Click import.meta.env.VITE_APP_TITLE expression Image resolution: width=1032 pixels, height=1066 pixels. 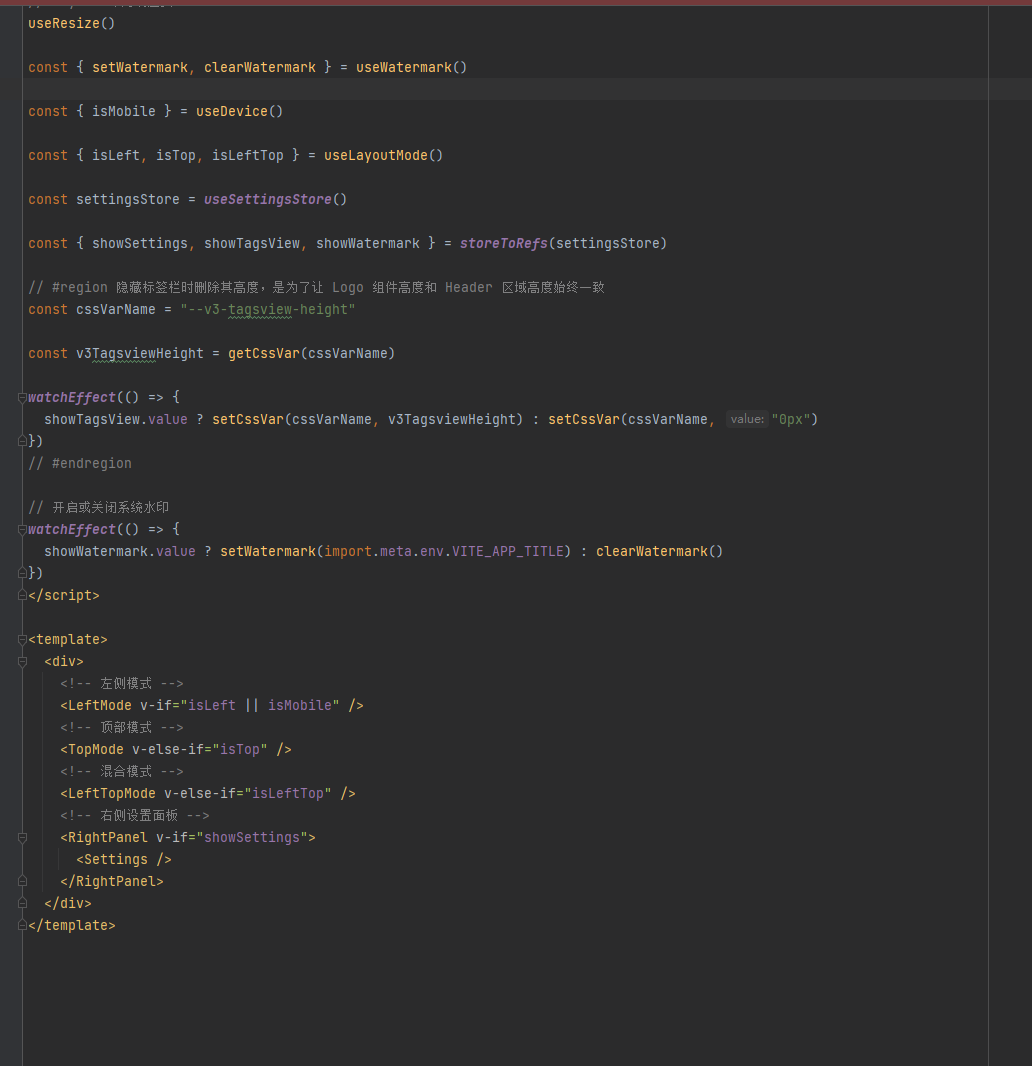point(443,551)
